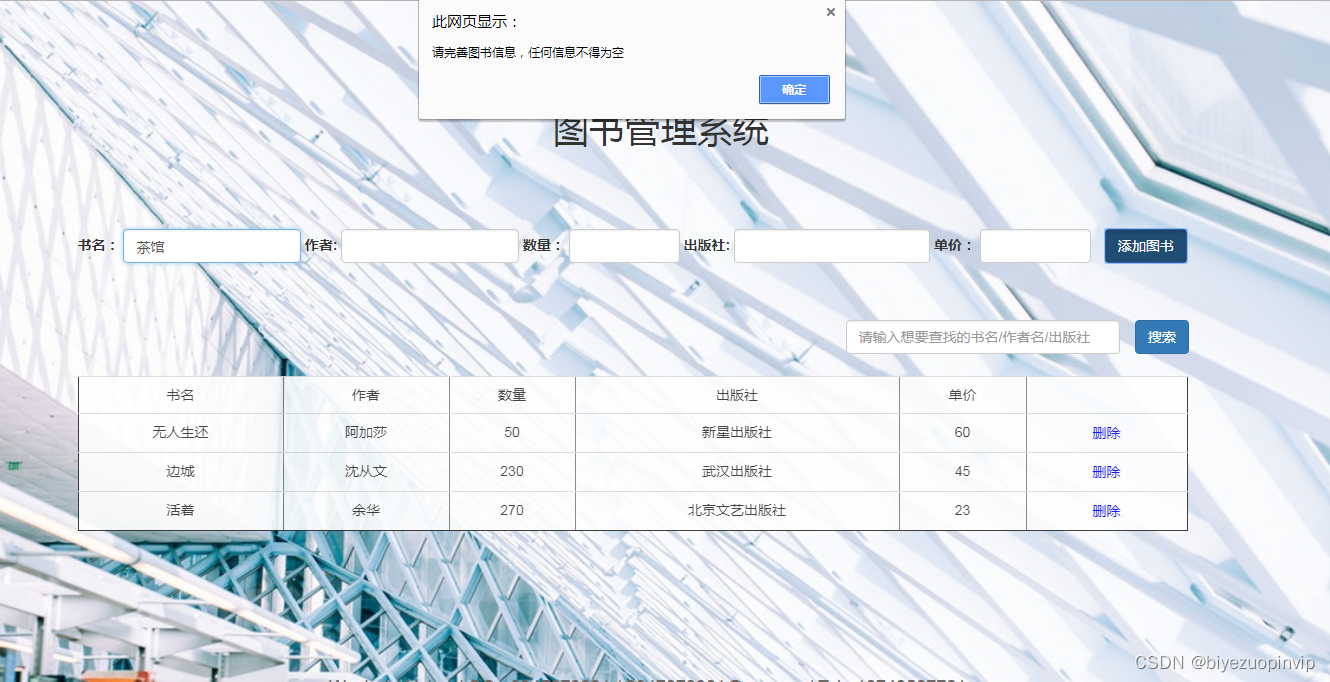1330x682 pixels.
Task: Click the book title cell 无人生还
Action: (181, 433)
